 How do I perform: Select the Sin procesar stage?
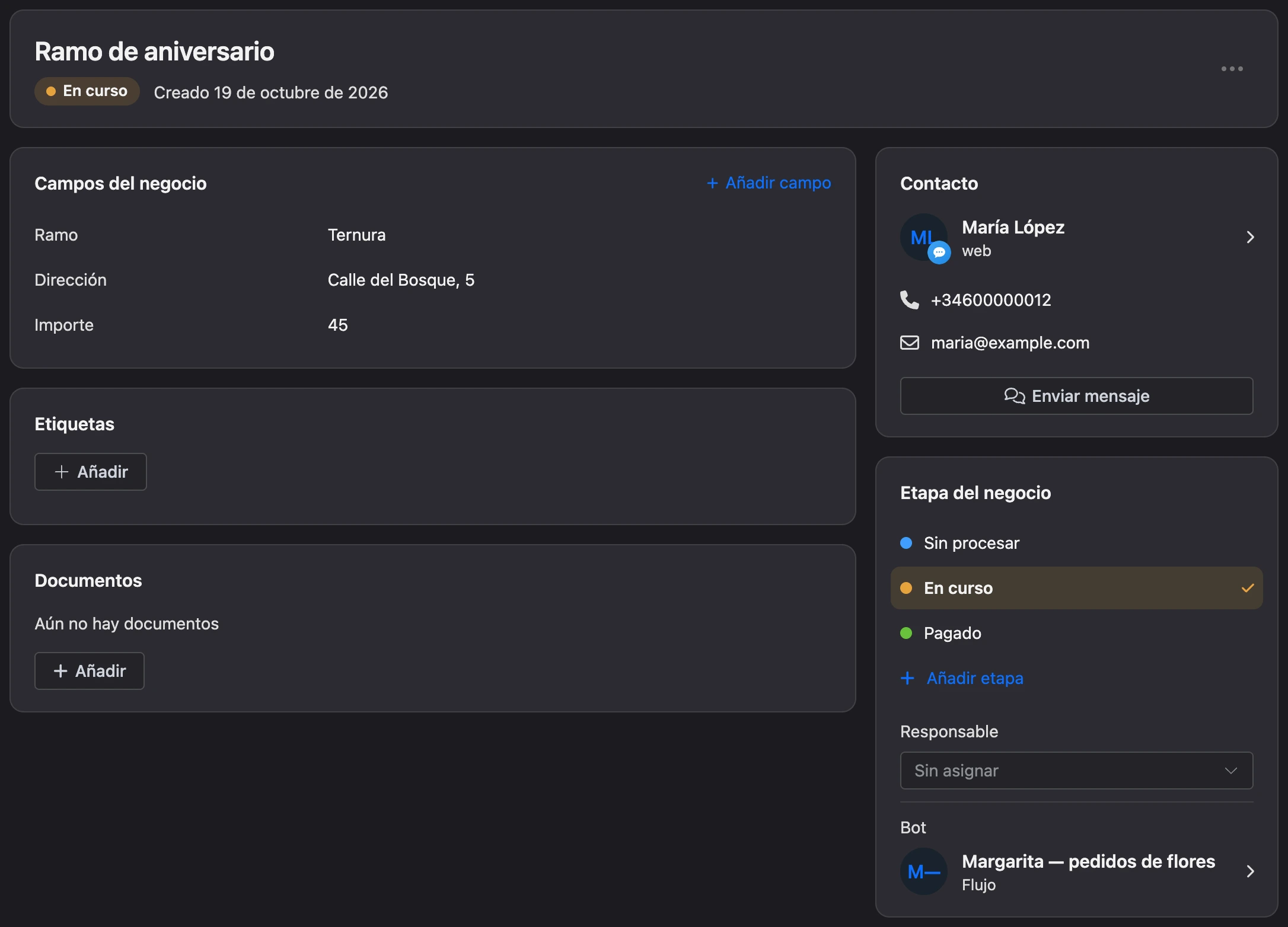tap(1076, 543)
